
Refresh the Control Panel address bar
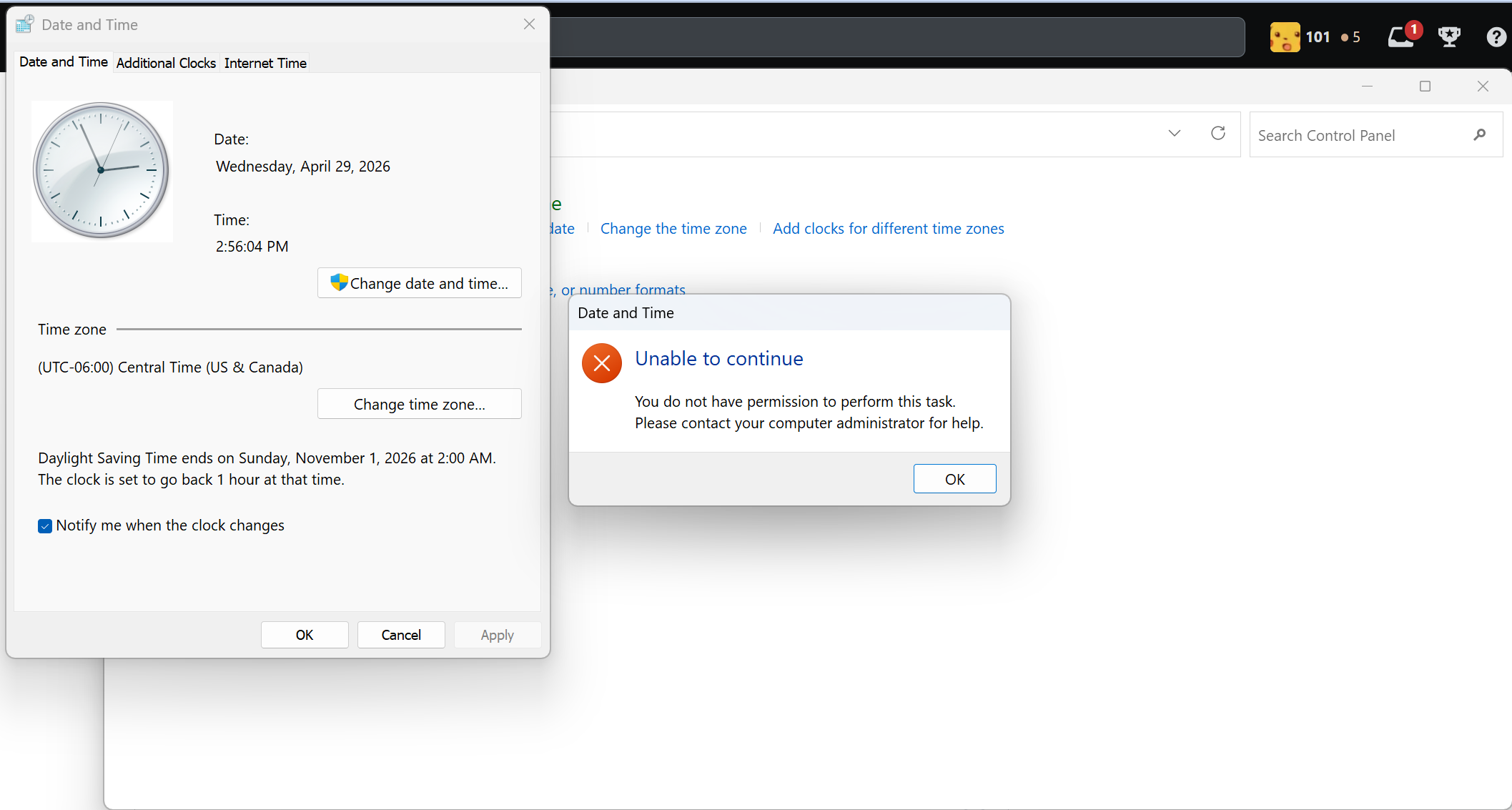1218,133
